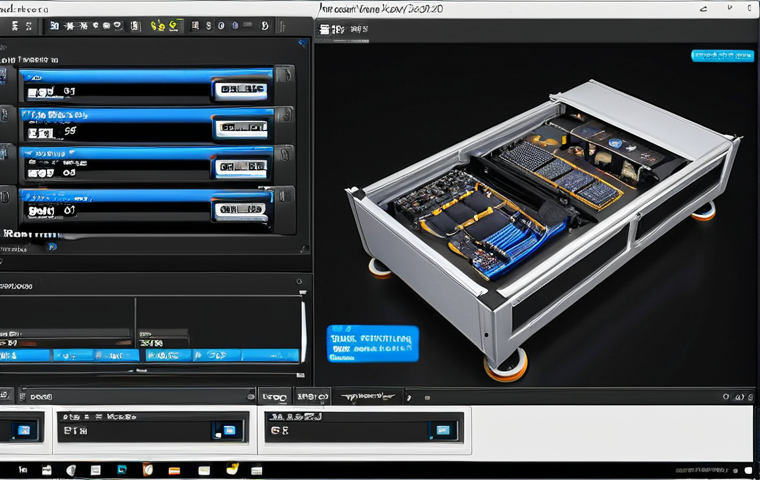Toggle the lock button beside fourth blue row

pos(285,196)
